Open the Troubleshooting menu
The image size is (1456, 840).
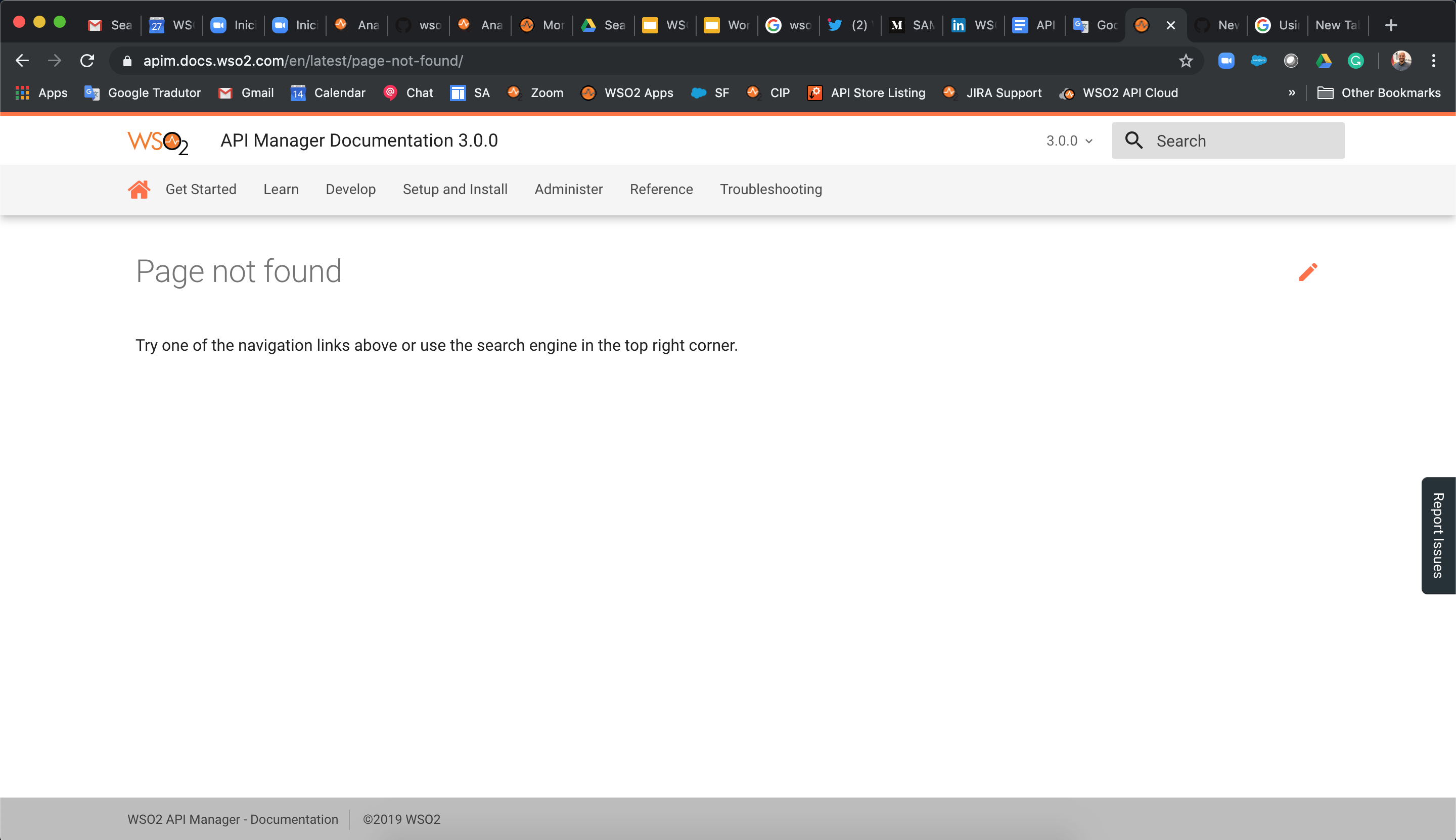click(x=771, y=189)
